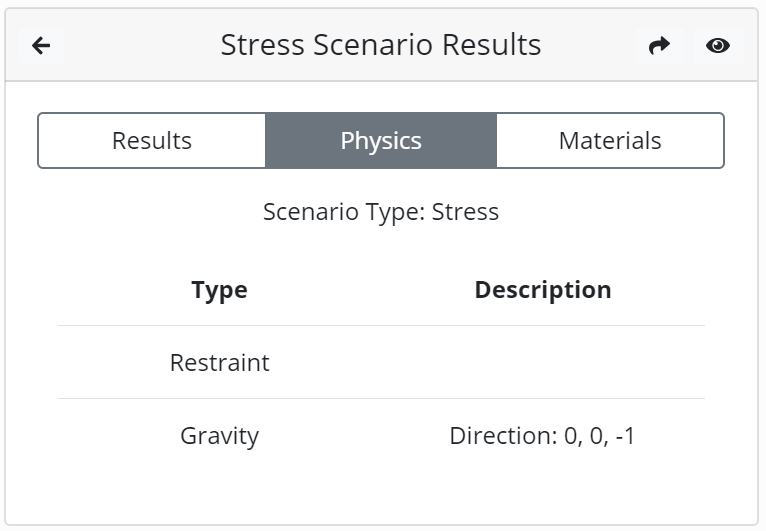Click the Type column header

click(219, 290)
